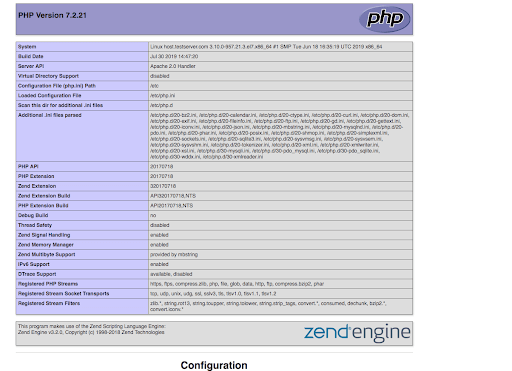512x371 pixels.
Task: Click the IPv6 Support label
Action: click(34, 264)
